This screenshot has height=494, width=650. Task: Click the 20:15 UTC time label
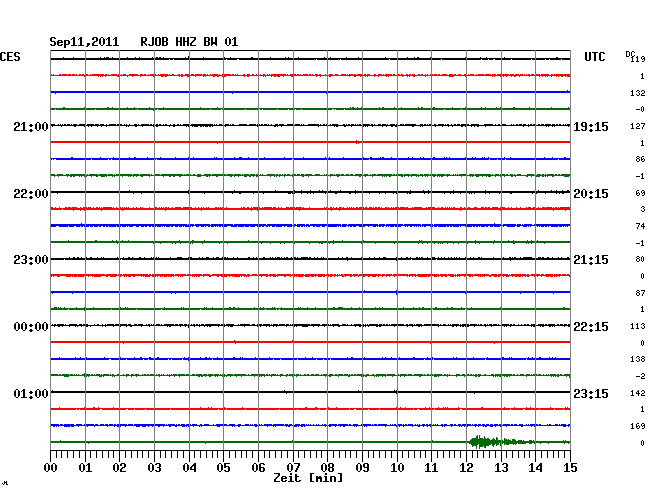click(x=591, y=194)
